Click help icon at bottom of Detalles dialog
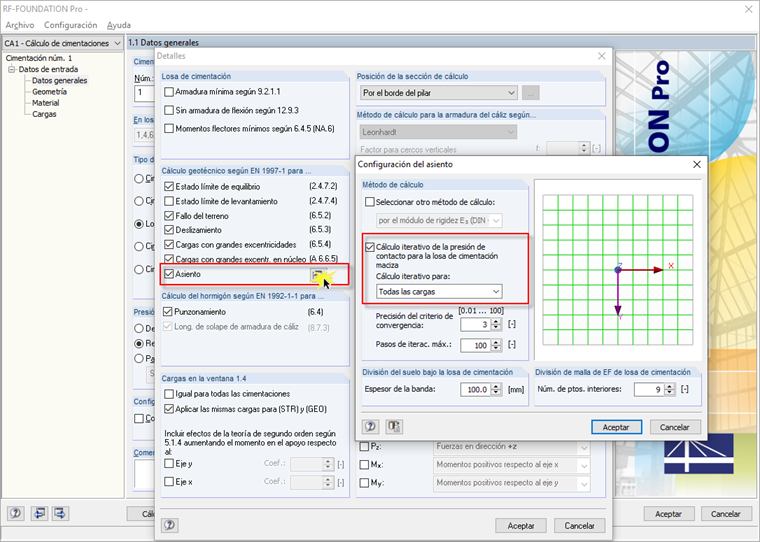This screenshot has height=542, width=760. [170, 525]
